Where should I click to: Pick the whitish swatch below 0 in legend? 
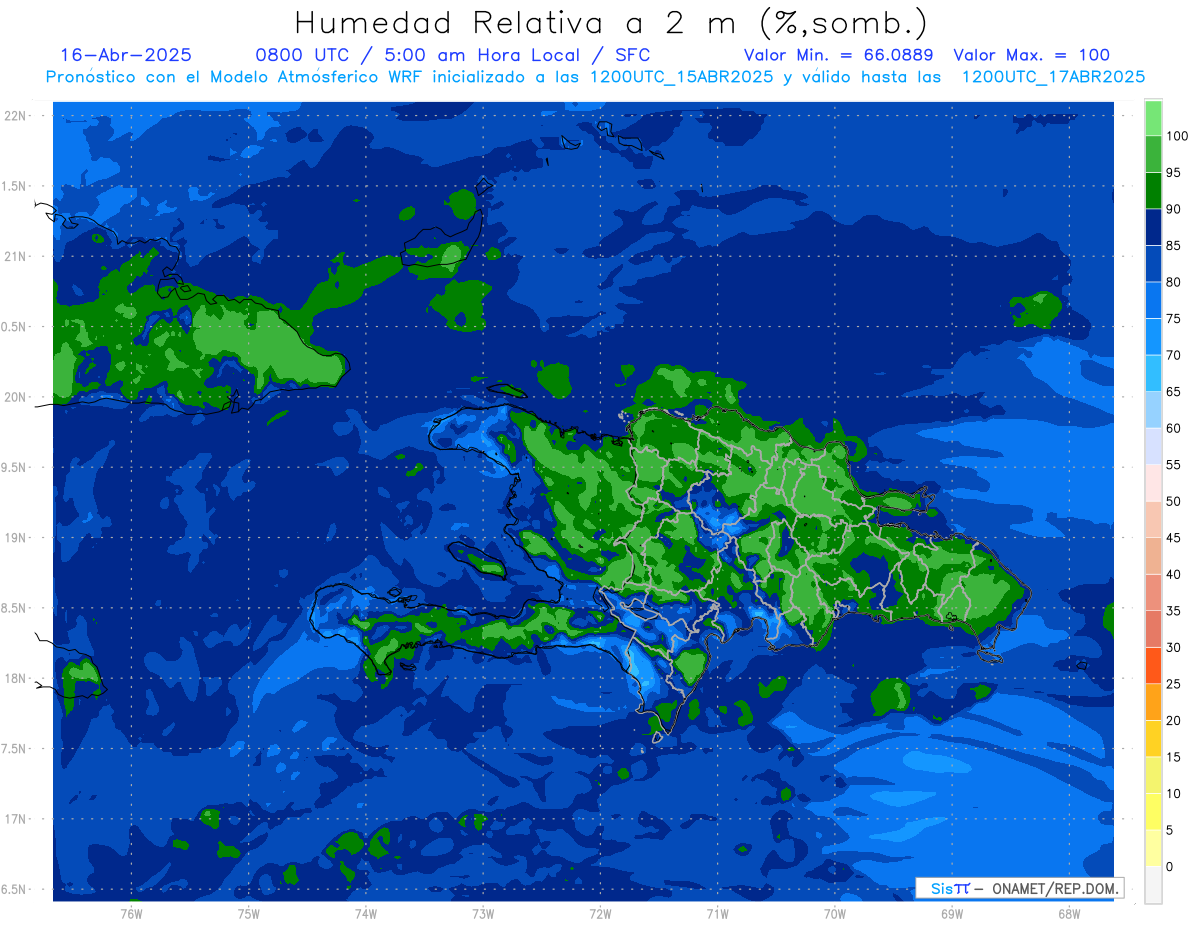pyautogui.click(x=1153, y=884)
